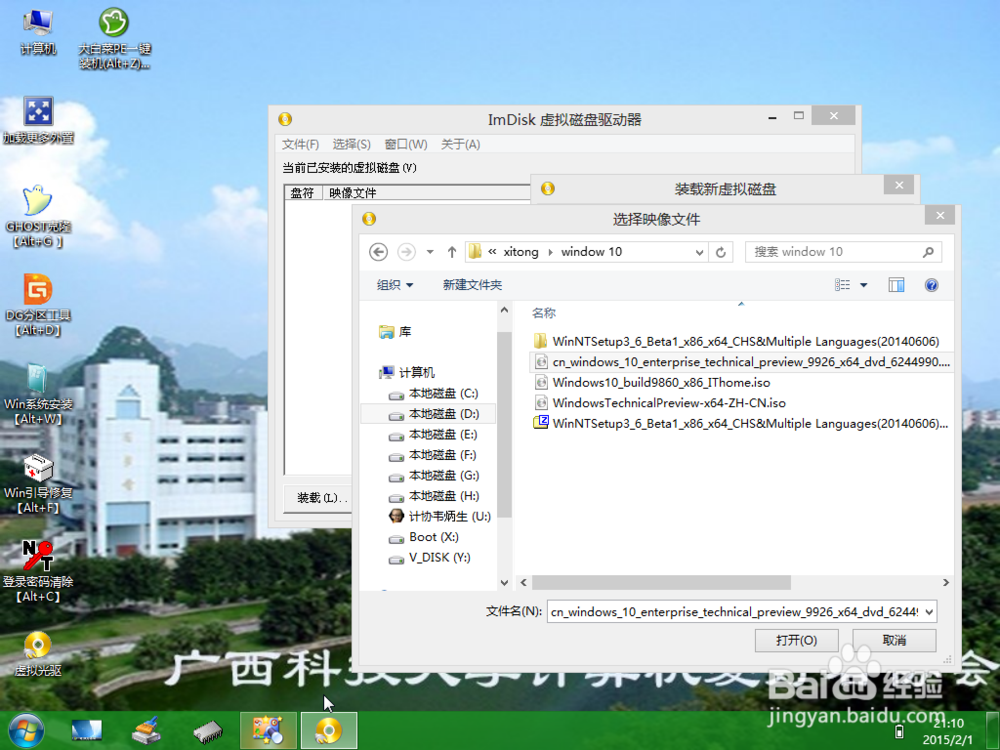
Task: Click the xitong breadcrumb segment
Action: (x=521, y=252)
